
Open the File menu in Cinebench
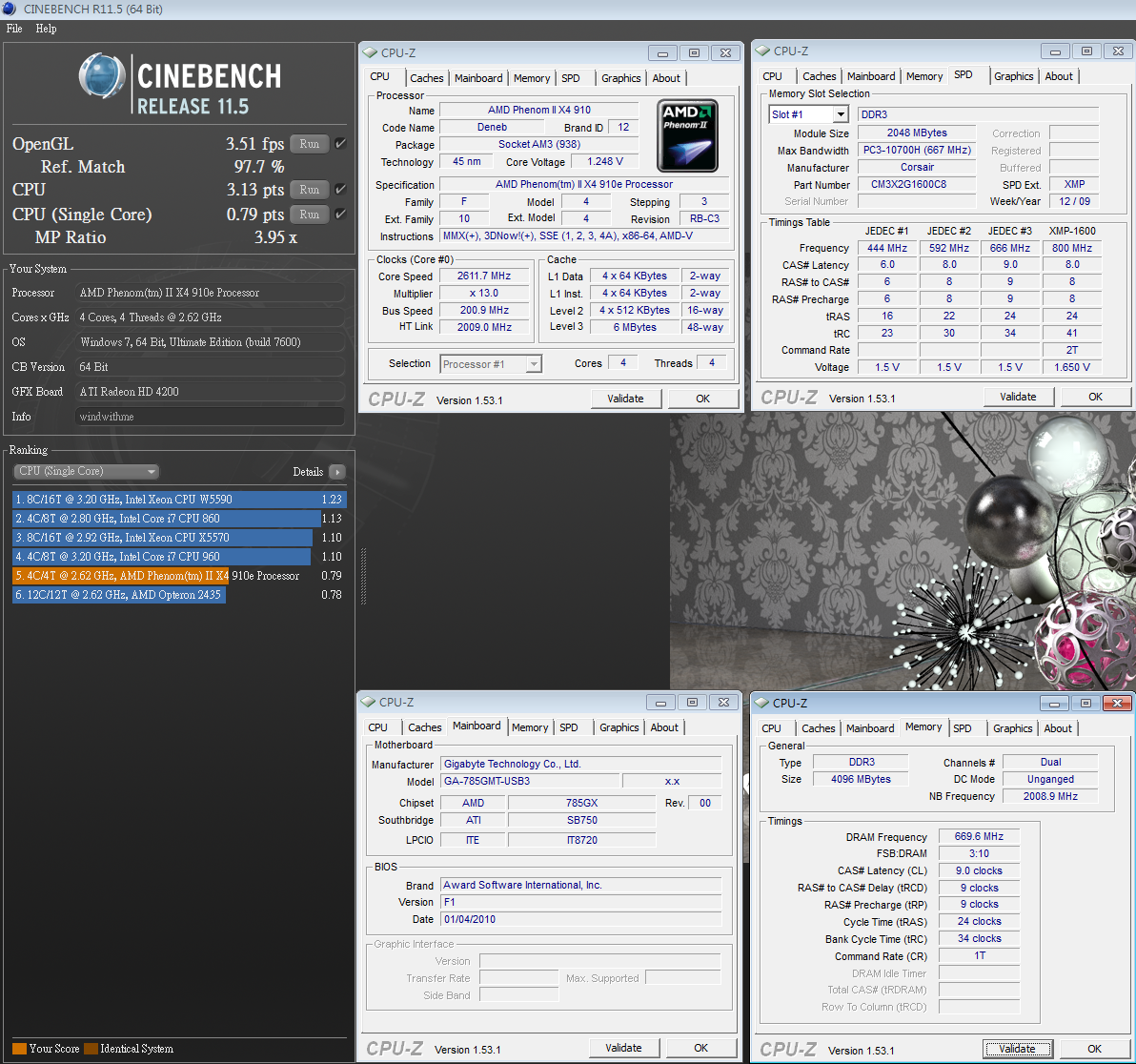pos(14,29)
